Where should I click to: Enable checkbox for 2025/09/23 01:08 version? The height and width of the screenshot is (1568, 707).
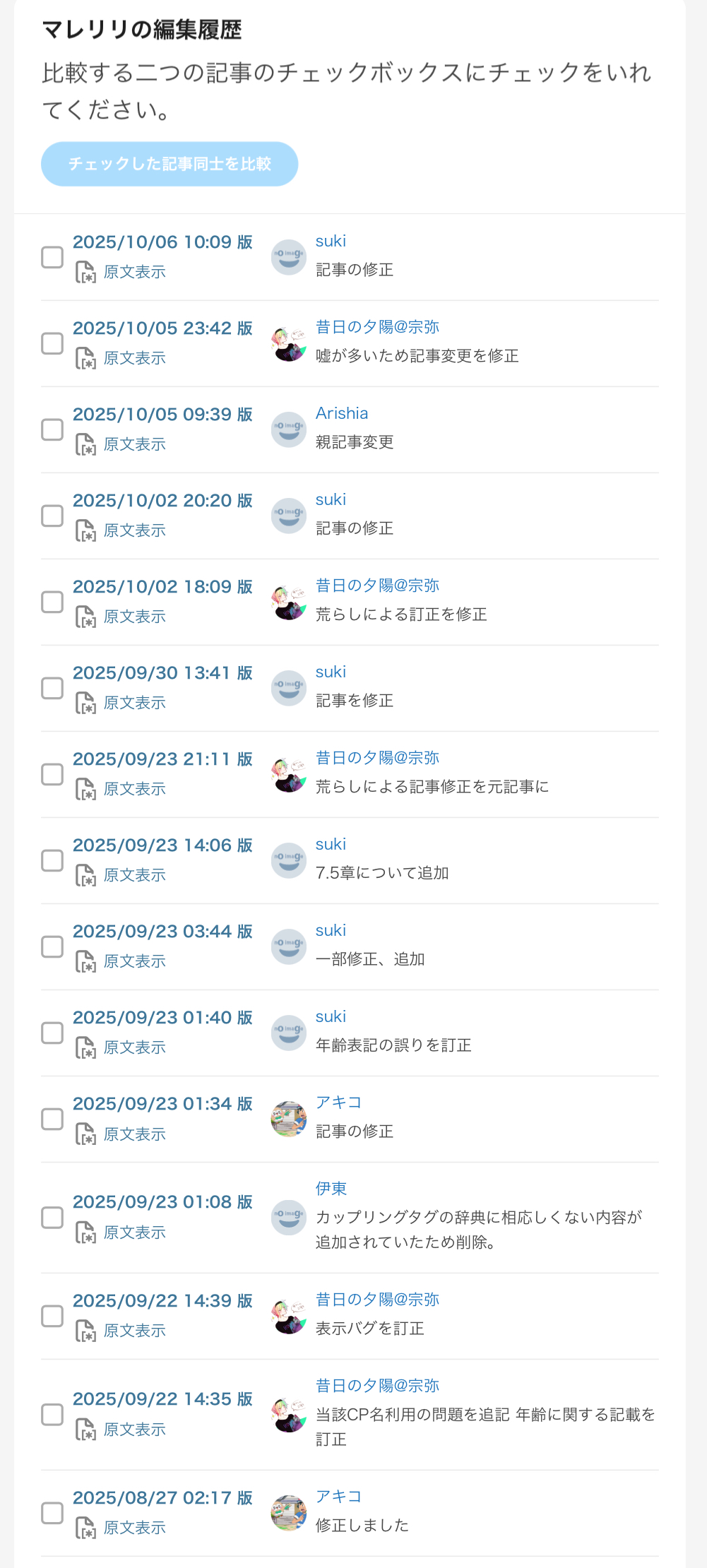click(x=52, y=1218)
